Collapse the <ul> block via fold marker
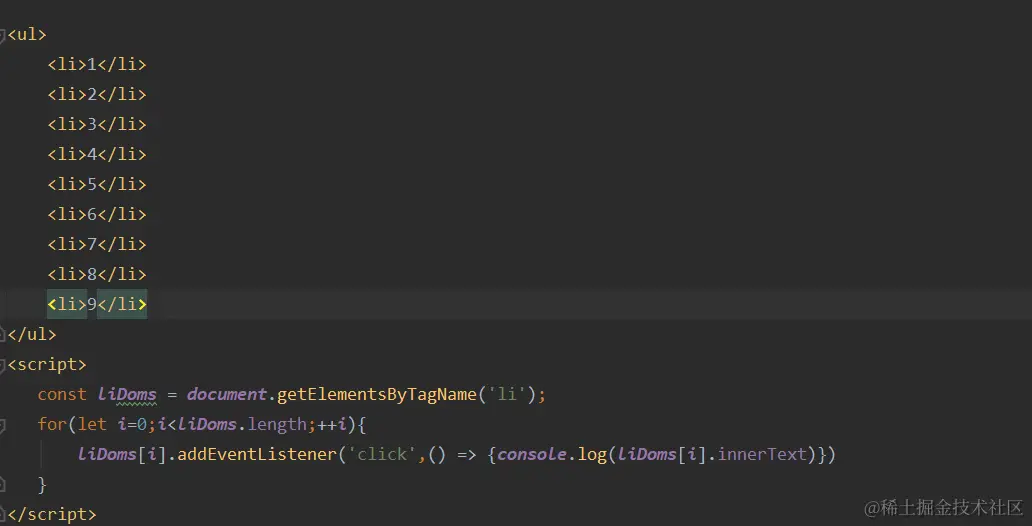This screenshot has height=526, width=1032. tap(2, 34)
